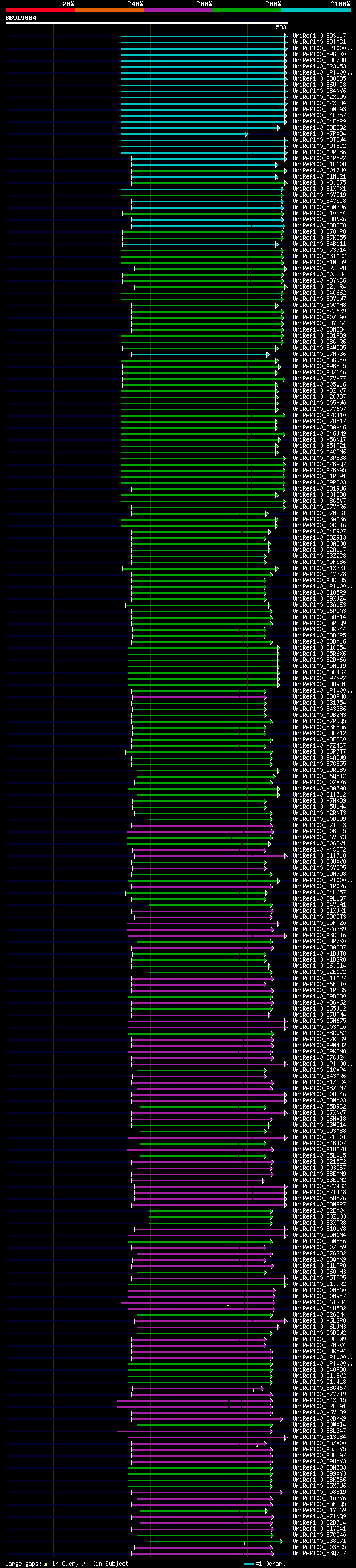The height and width of the screenshot is (1568, 356).
Task: Click hit label UniRef100_Q7NCG1
Action: [319, 513]
